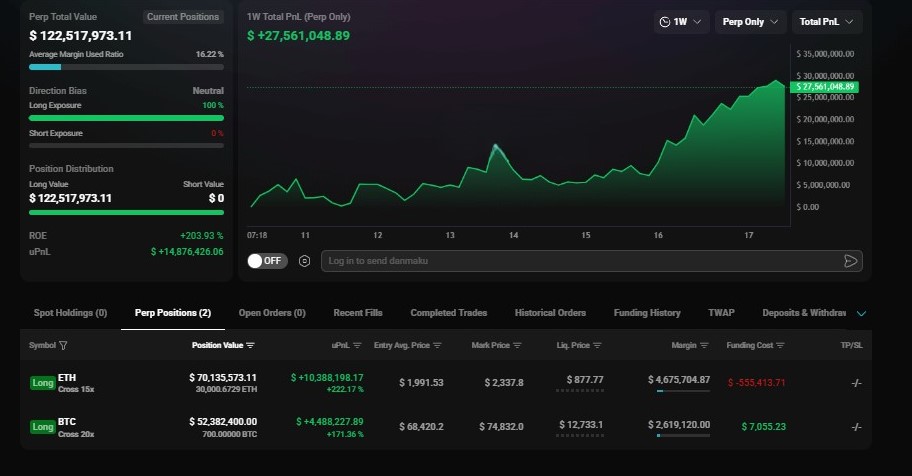Click the Current Positions button
The height and width of the screenshot is (476, 912).
(x=183, y=17)
